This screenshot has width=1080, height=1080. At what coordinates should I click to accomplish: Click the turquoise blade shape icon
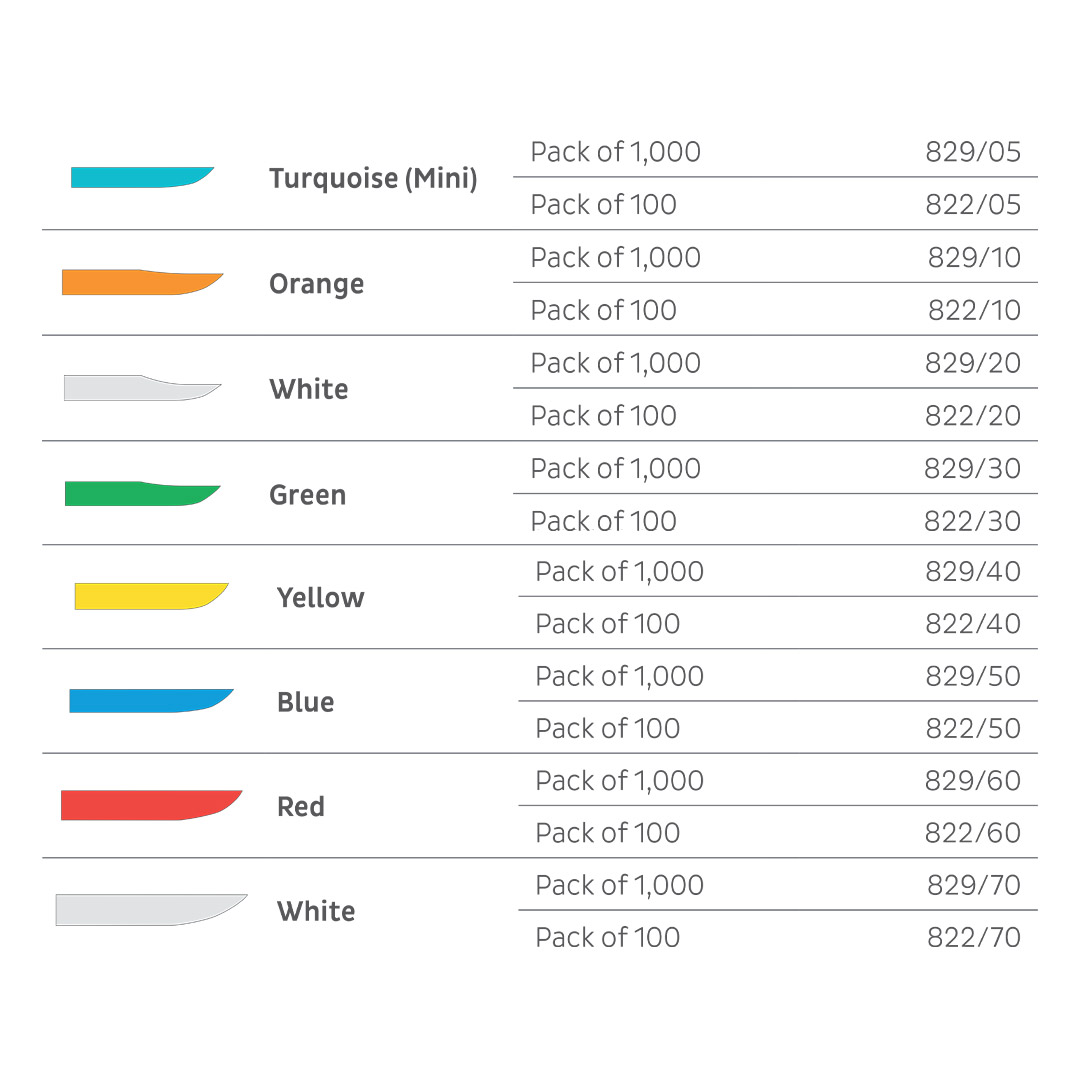(x=141, y=177)
